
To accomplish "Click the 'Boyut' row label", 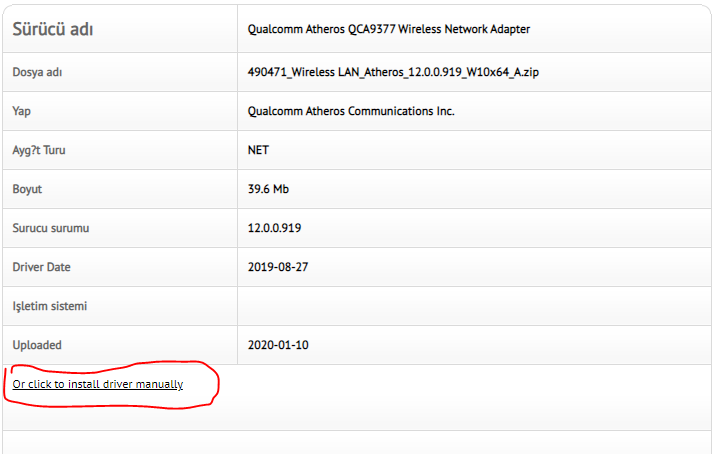I will click(x=27, y=189).
